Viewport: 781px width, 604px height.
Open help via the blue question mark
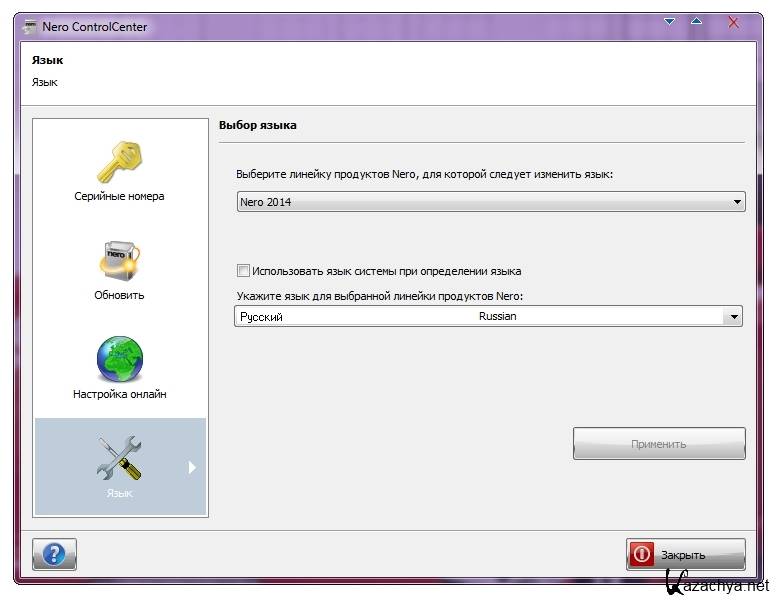pos(54,554)
